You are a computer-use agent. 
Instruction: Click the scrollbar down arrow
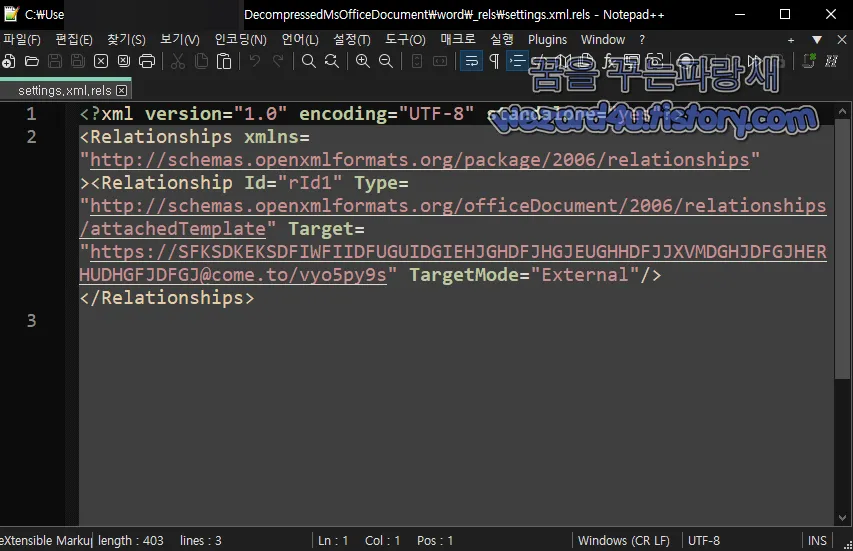(x=842, y=518)
